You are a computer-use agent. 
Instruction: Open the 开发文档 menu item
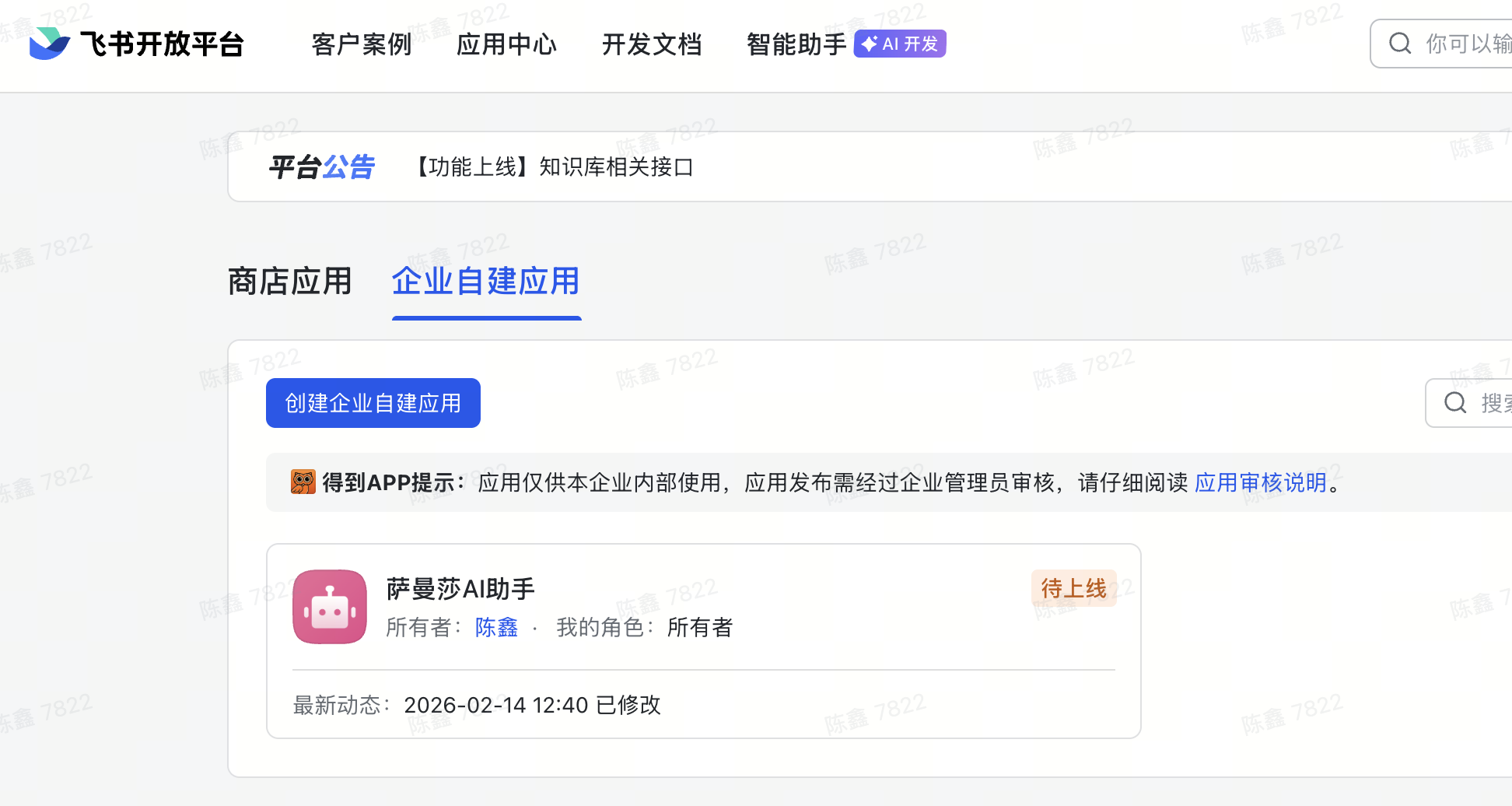[x=652, y=44]
